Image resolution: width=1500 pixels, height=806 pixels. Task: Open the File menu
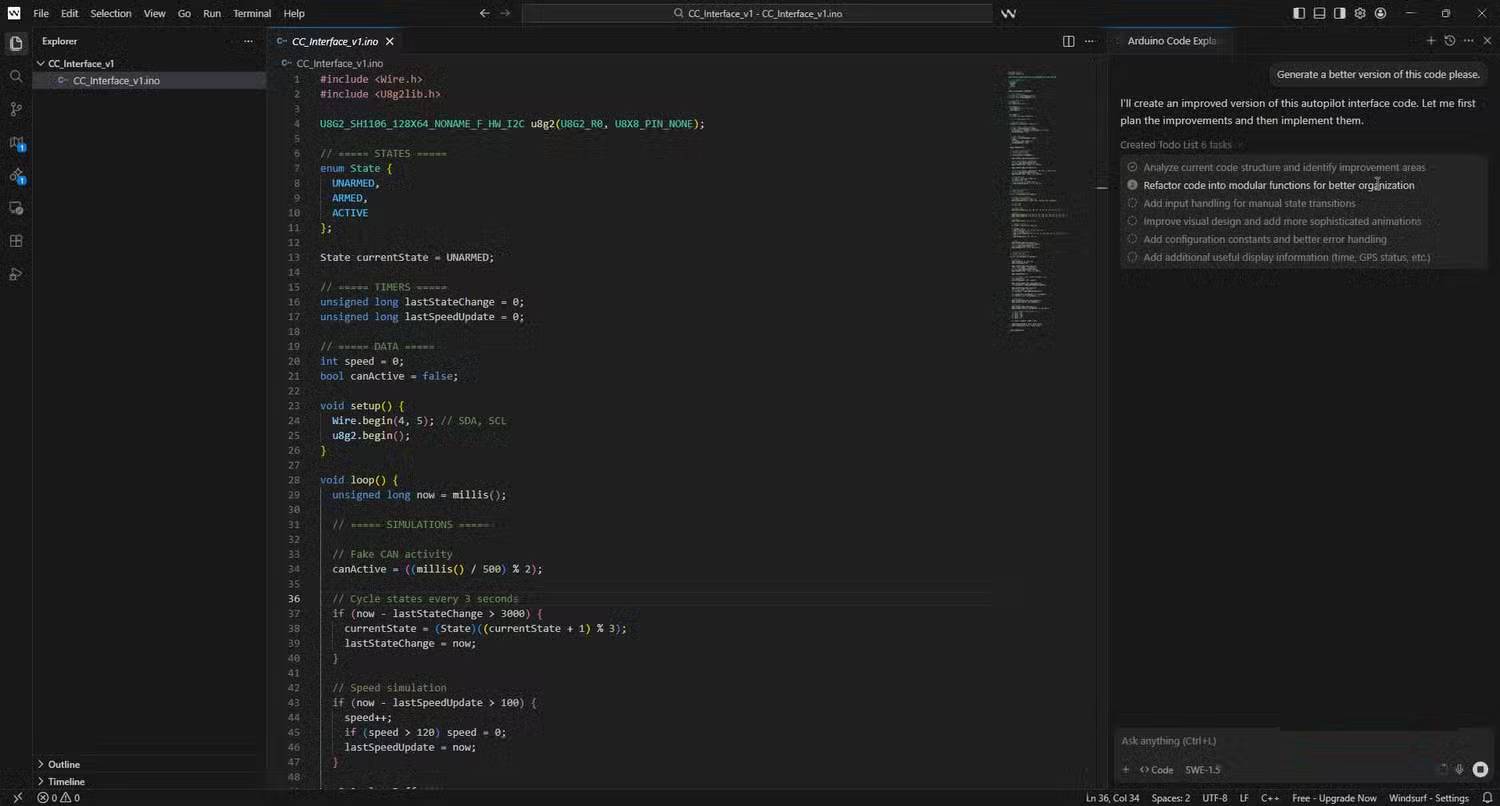click(41, 13)
